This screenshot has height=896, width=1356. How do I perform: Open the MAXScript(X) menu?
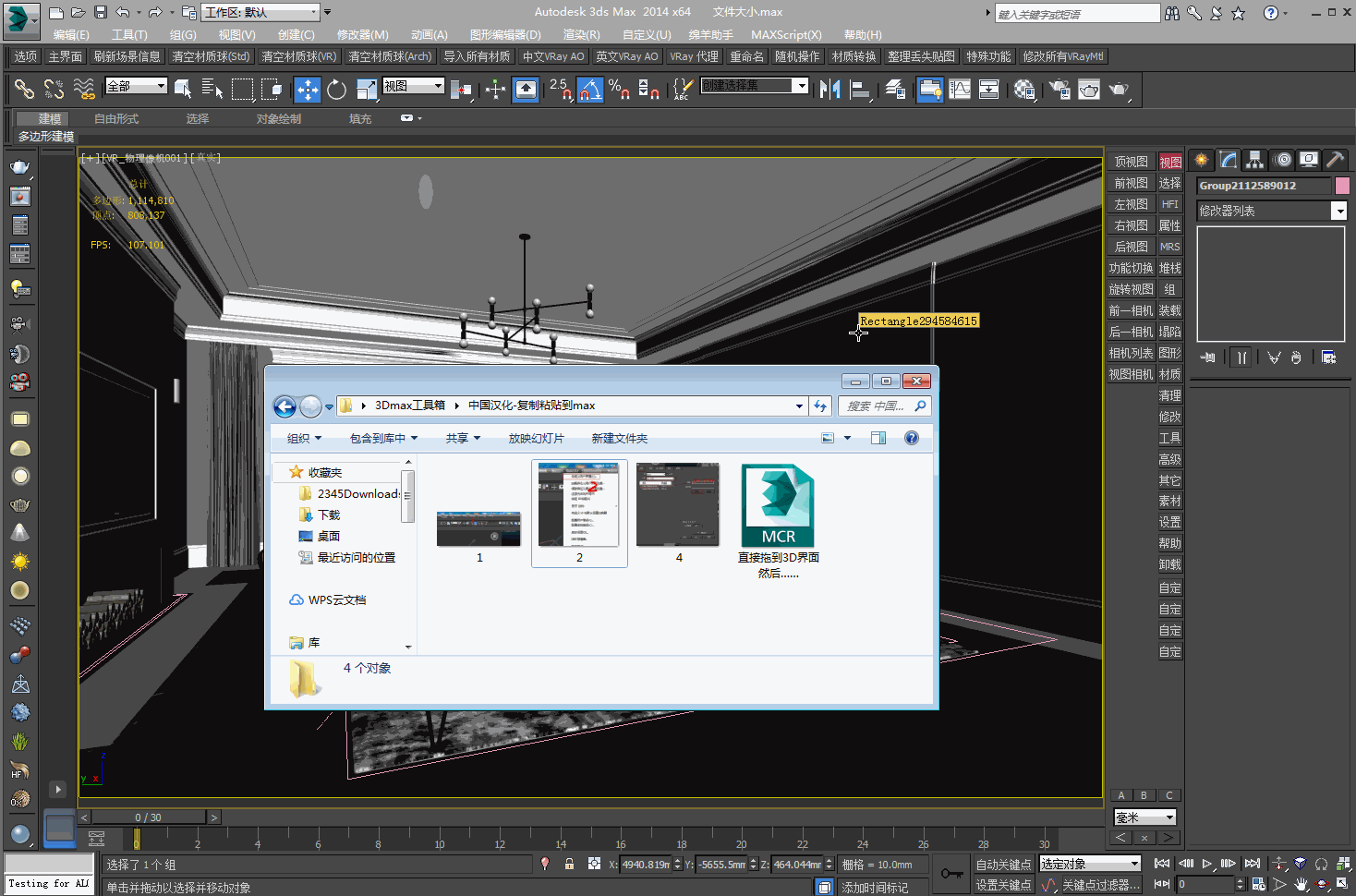tap(785, 34)
